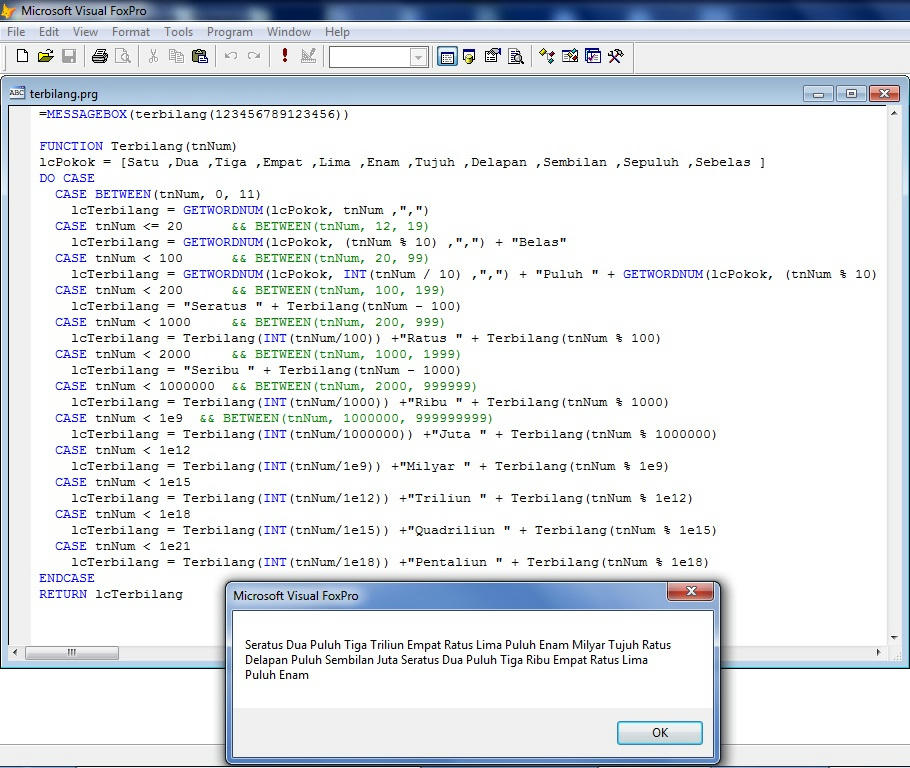910x768 pixels.
Task: Click the editor's horizontal scrollbar thumb
Action: [x=72, y=652]
